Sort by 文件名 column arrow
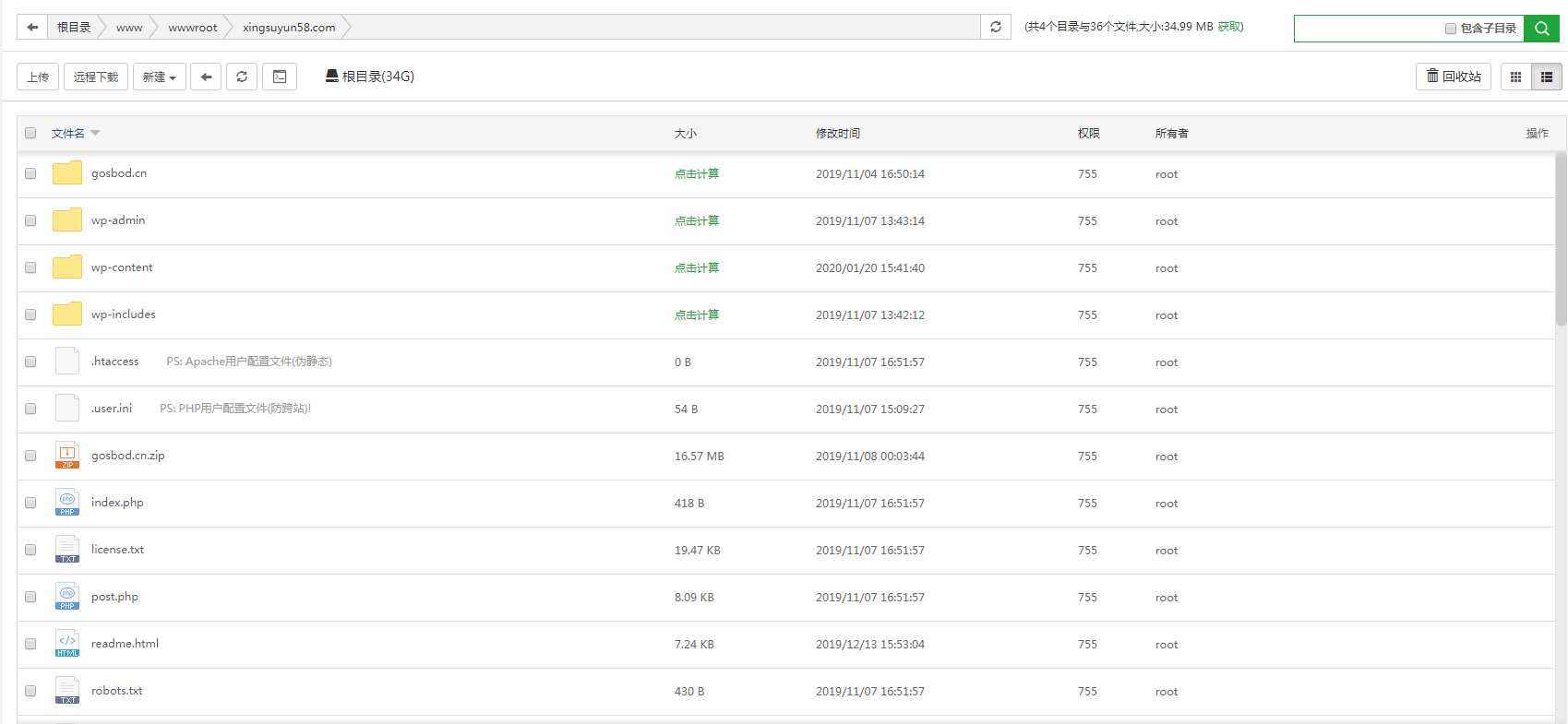 [x=95, y=133]
